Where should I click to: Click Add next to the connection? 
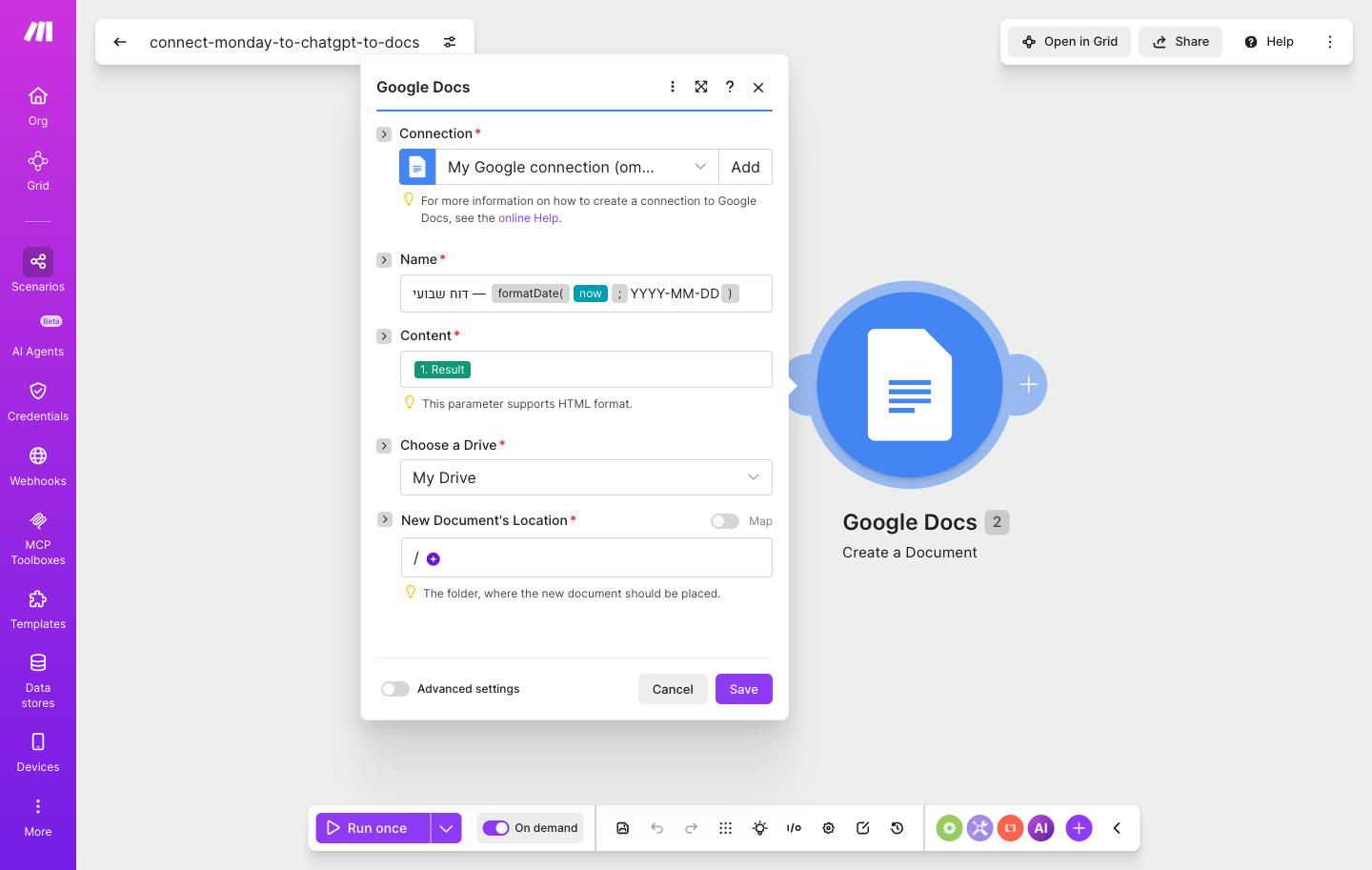tap(745, 167)
